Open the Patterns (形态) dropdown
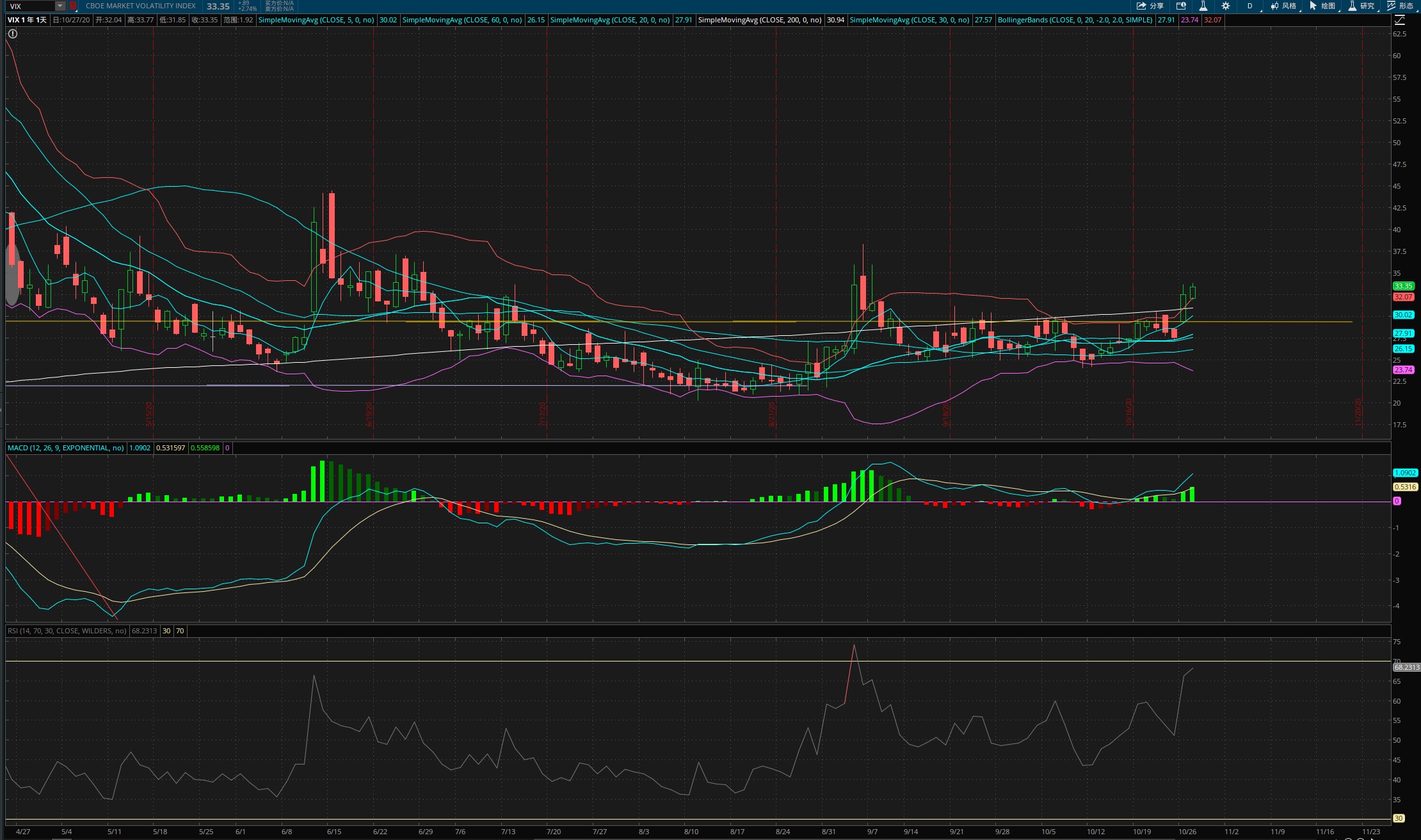Viewport: 1421px width, 840px height. (1401, 6)
